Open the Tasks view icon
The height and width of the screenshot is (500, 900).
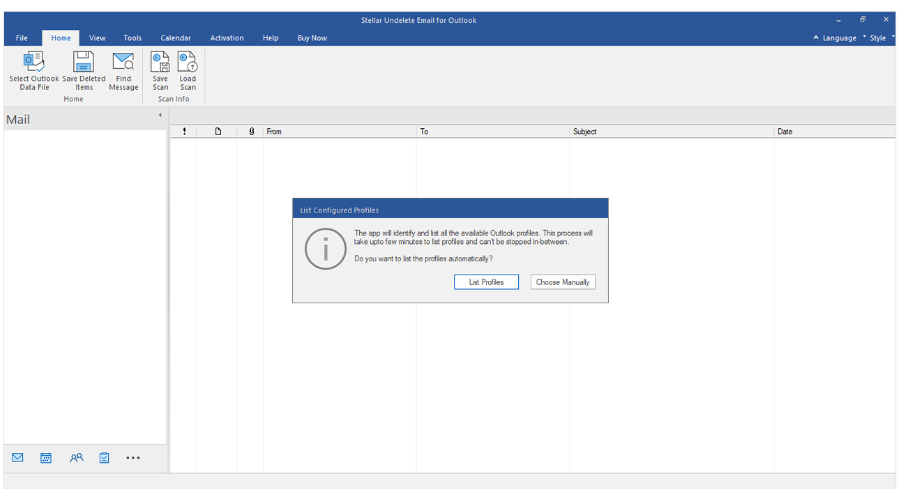click(104, 458)
